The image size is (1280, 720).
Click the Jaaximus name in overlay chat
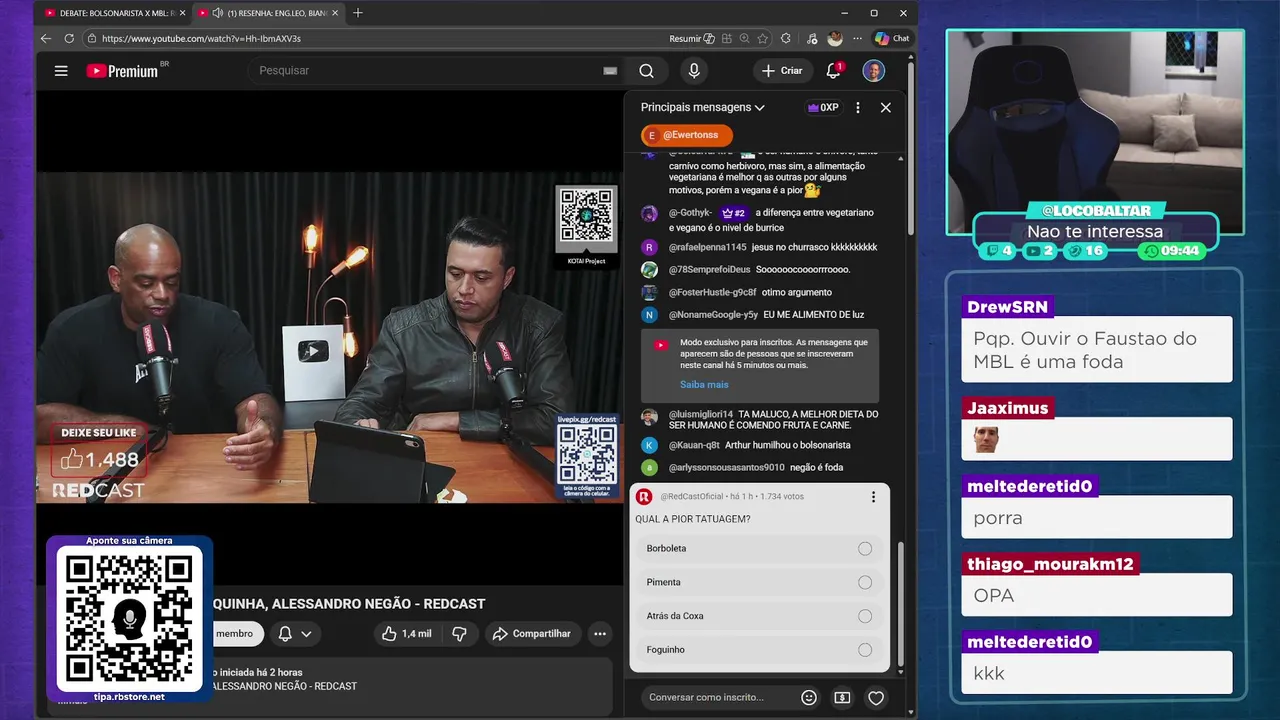point(1007,408)
